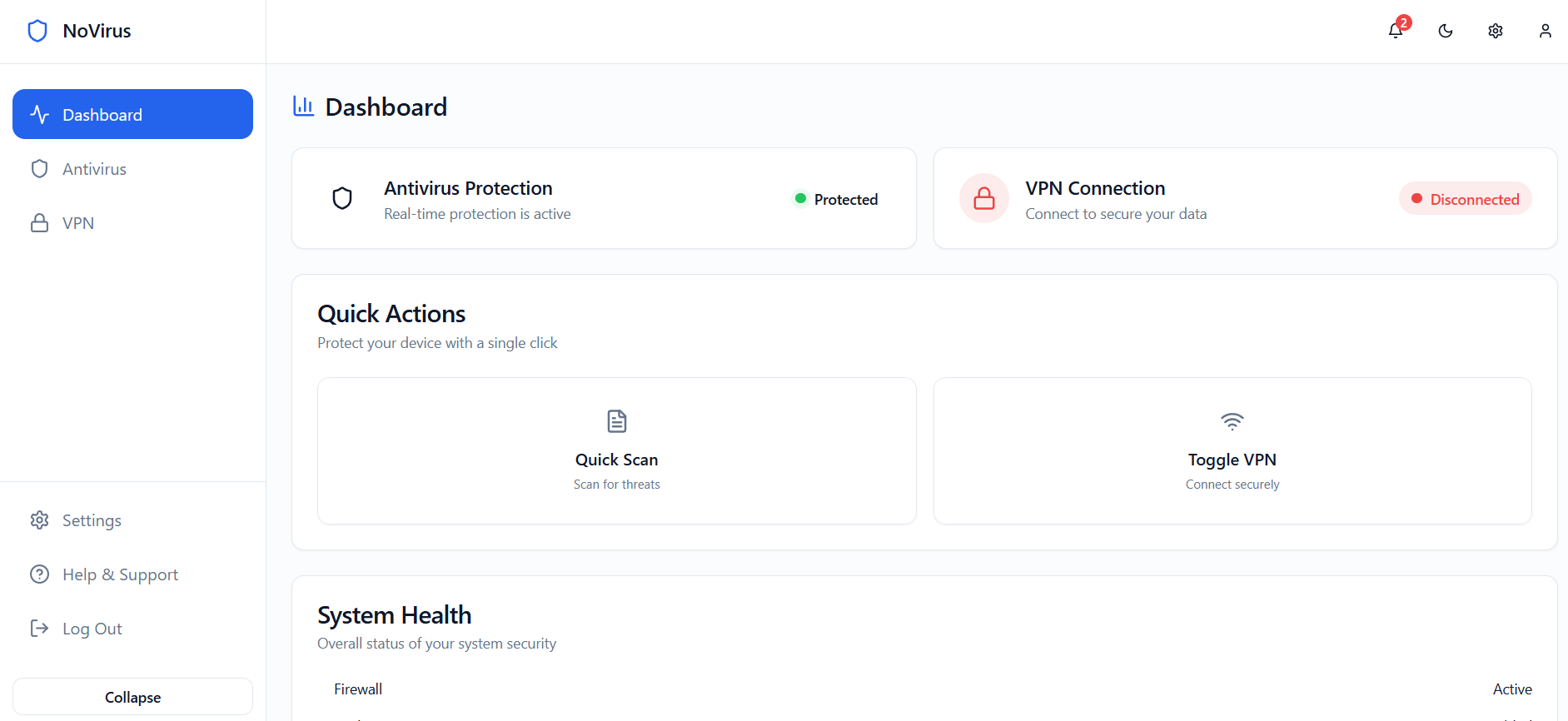The width and height of the screenshot is (1568, 721).
Task: Run a Quick Scan for threats
Action: point(616,450)
